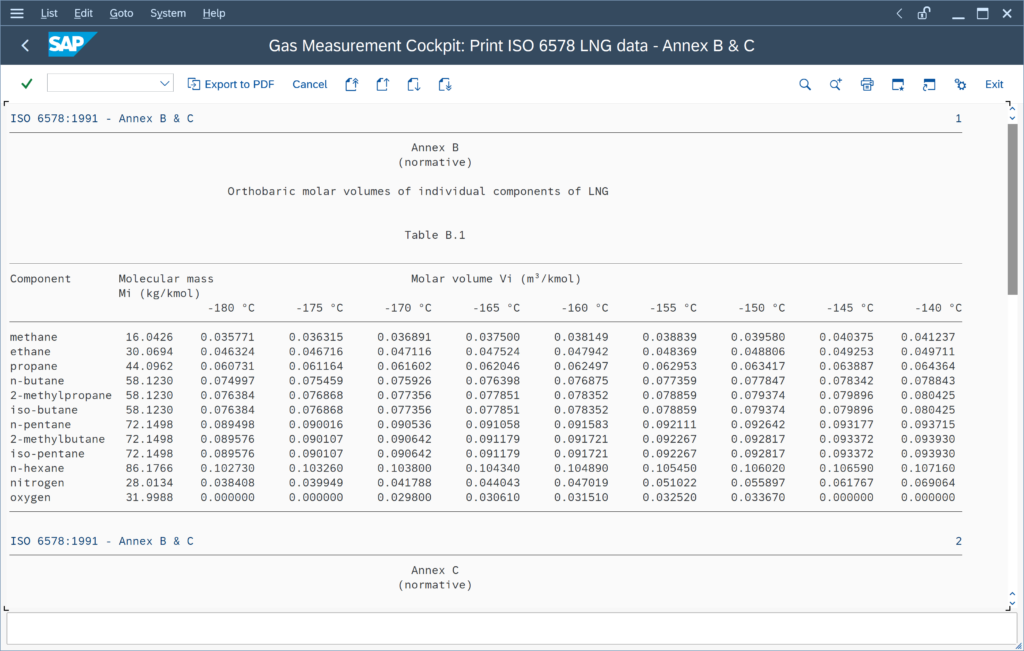Select the 'propane' component row label

coord(33,366)
